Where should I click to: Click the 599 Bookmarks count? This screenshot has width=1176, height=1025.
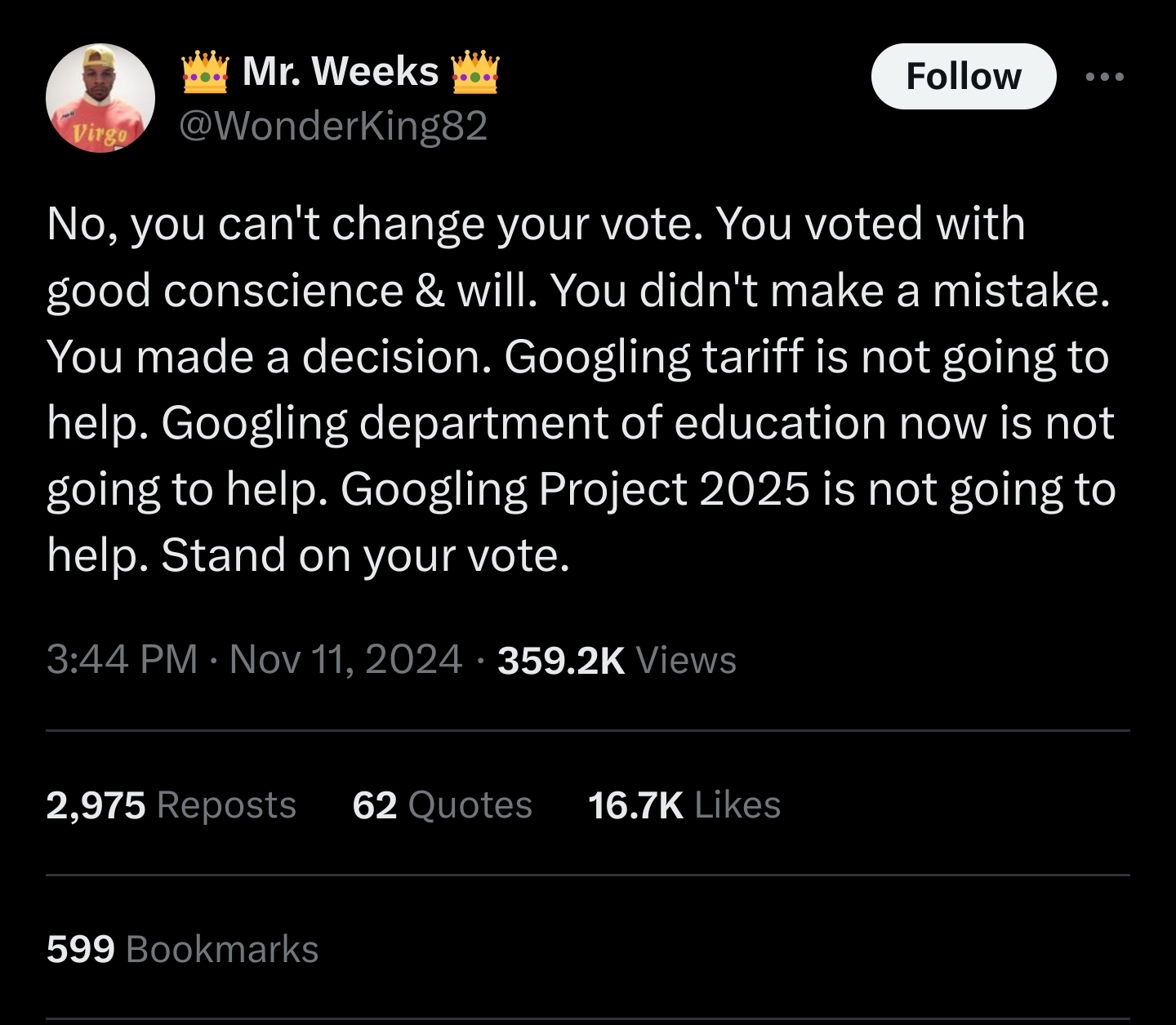coord(182,949)
